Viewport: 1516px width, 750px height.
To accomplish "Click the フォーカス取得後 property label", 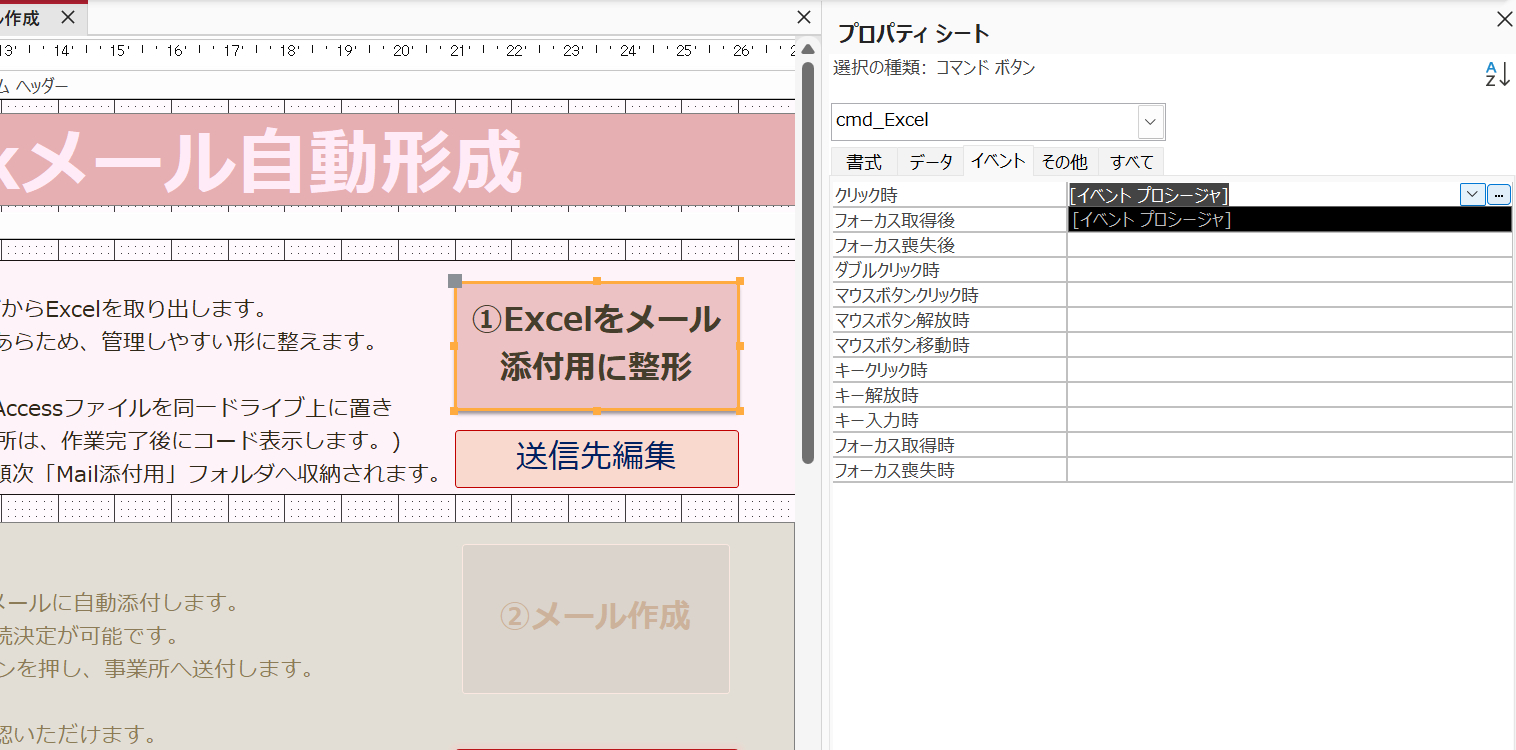I will point(895,220).
